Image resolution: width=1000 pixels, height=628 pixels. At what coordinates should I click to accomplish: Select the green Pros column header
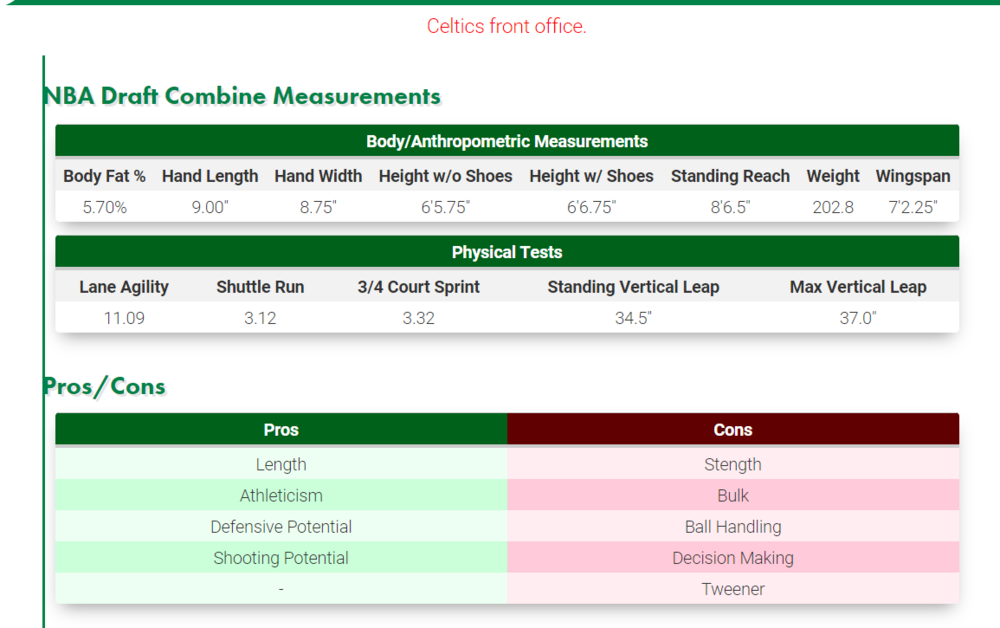pyautogui.click(x=281, y=429)
